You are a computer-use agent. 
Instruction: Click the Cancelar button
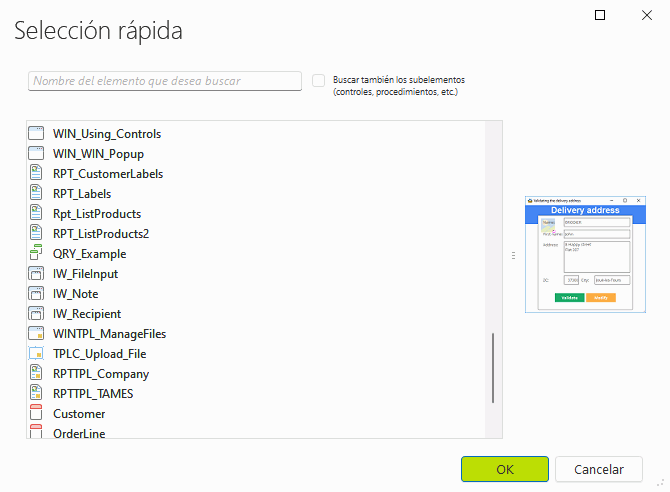(x=599, y=469)
